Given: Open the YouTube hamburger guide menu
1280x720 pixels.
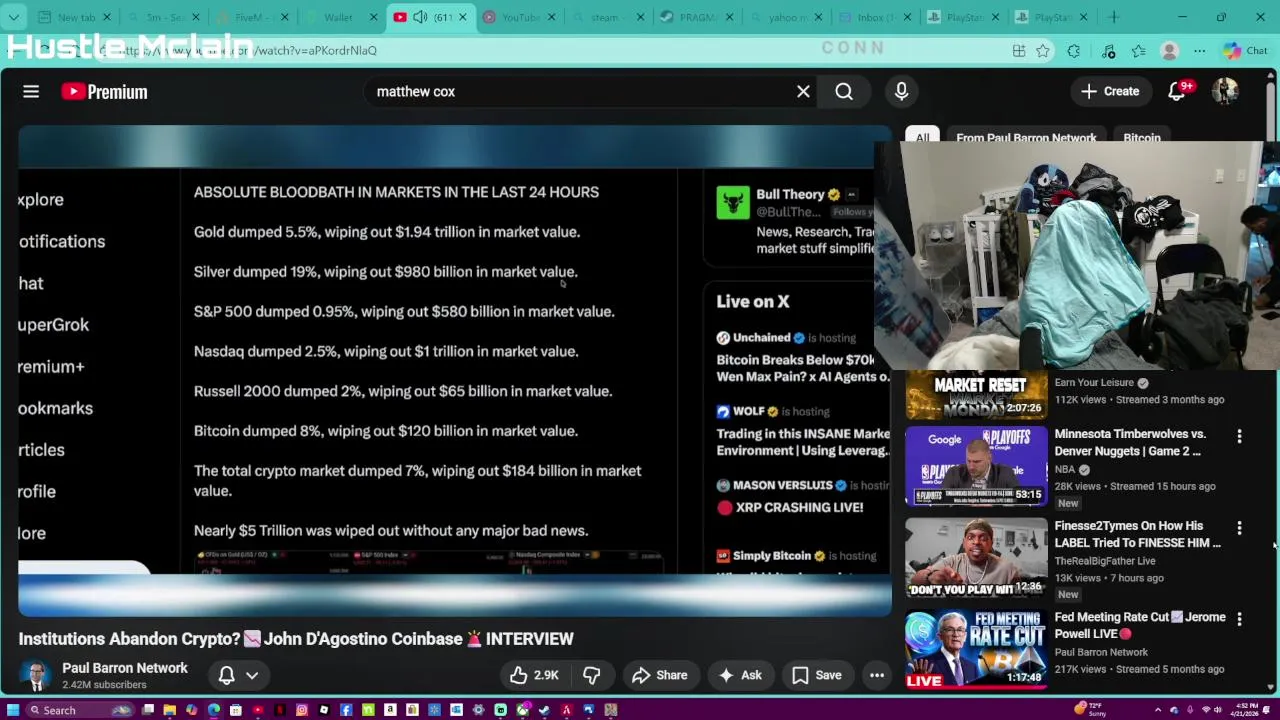Looking at the screenshot, I should tap(31, 91).
